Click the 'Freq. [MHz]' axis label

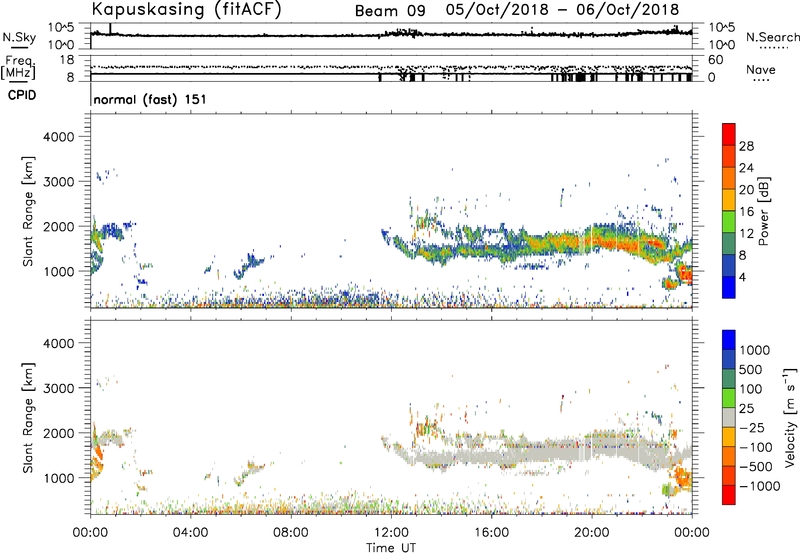point(19,67)
